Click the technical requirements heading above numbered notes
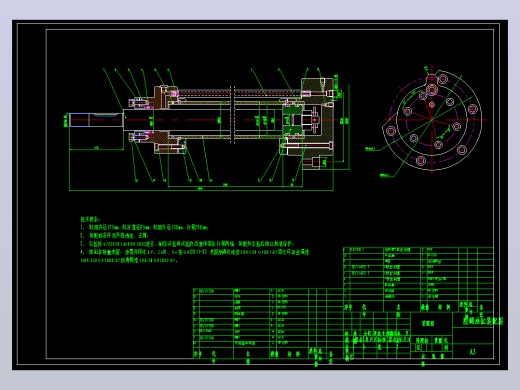This screenshot has height=390, width=520. [x=90, y=219]
